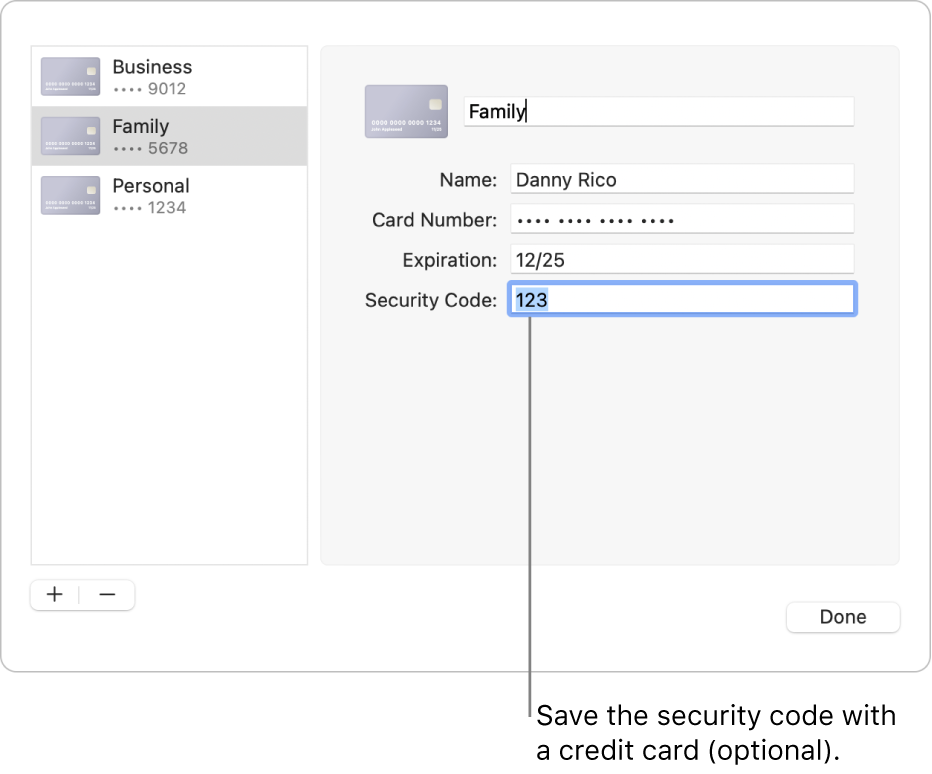Click the add card plus icon
Viewport: 932px width, 774px height.
(x=54, y=594)
